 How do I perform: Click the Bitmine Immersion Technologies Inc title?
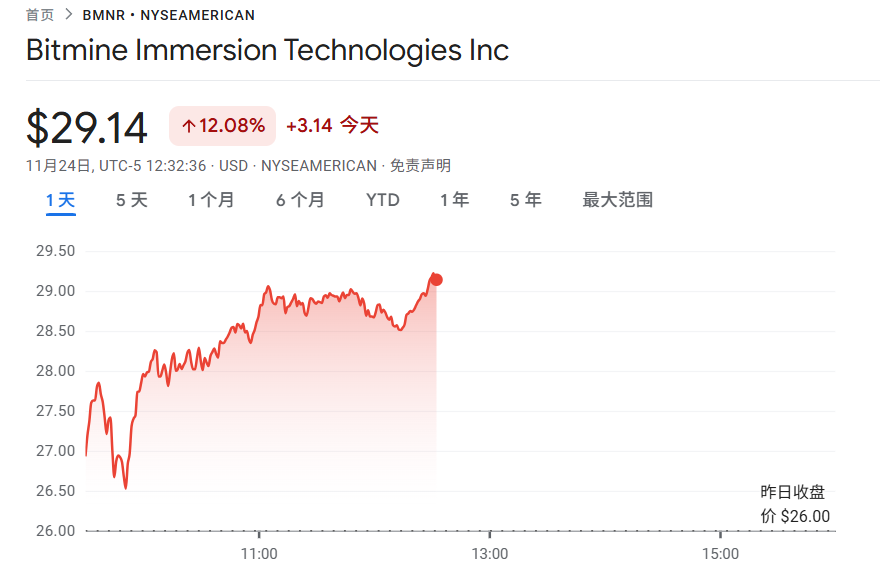pos(267,50)
